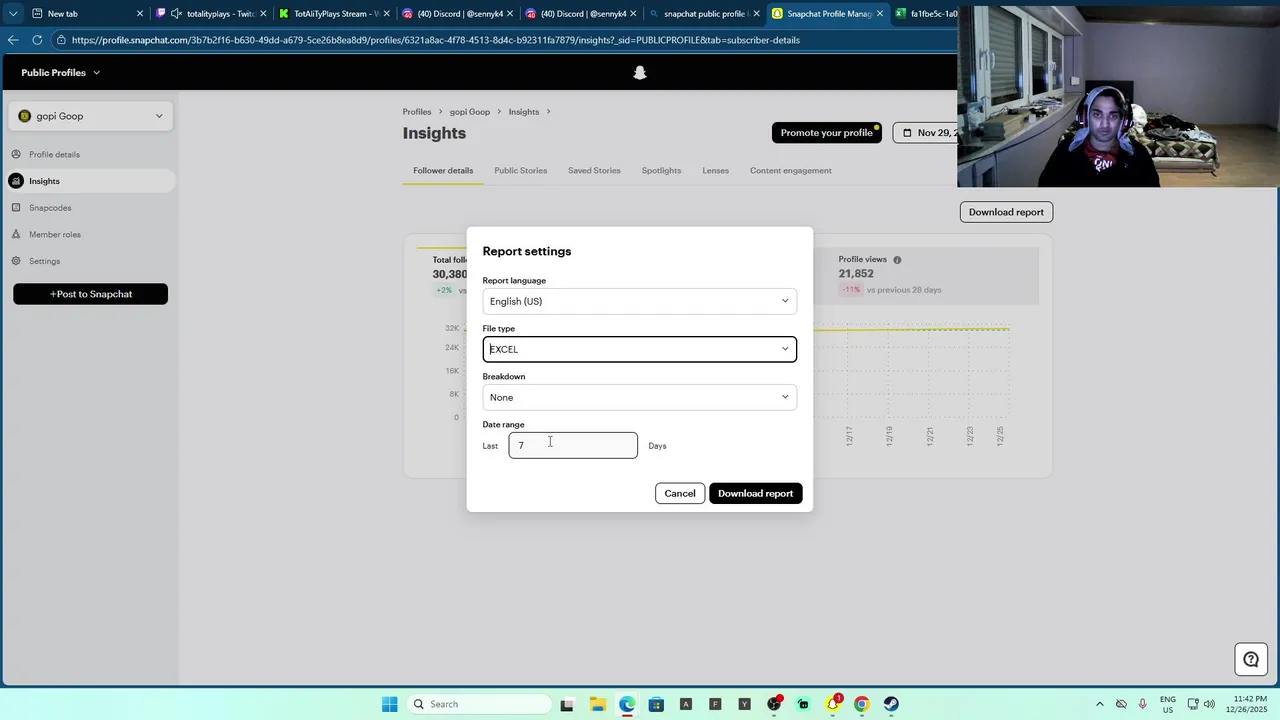Switch to Lenses tab
Image resolution: width=1280 pixels, height=720 pixels.
(715, 170)
